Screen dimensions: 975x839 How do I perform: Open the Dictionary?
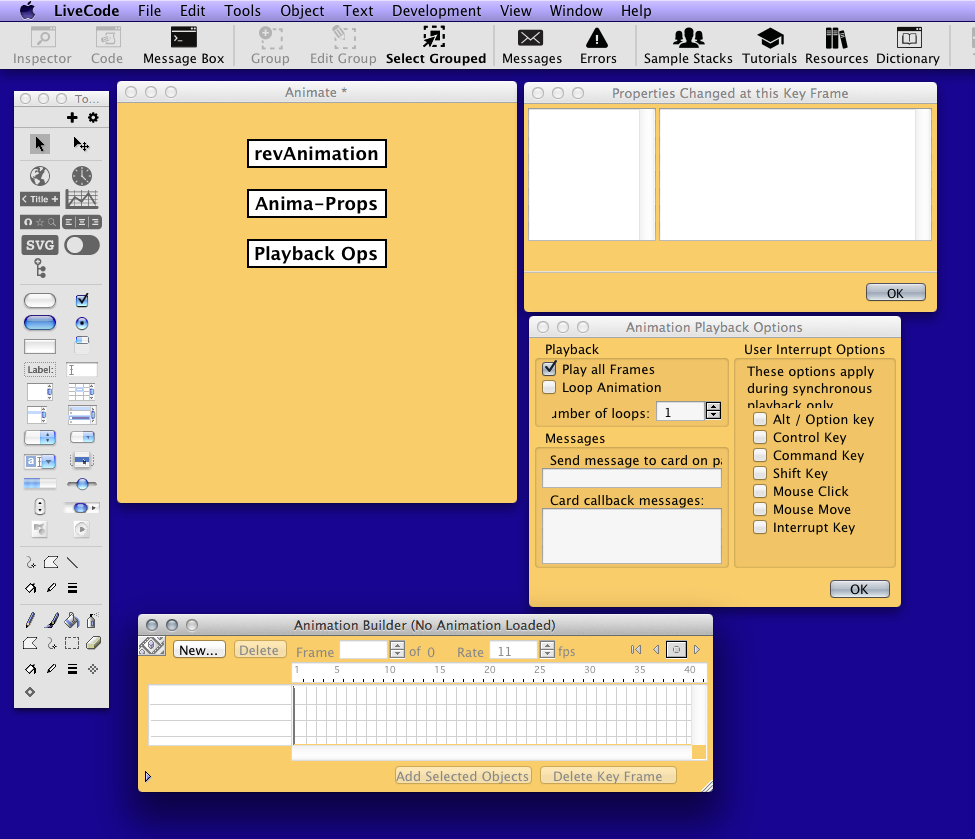pos(908,45)
